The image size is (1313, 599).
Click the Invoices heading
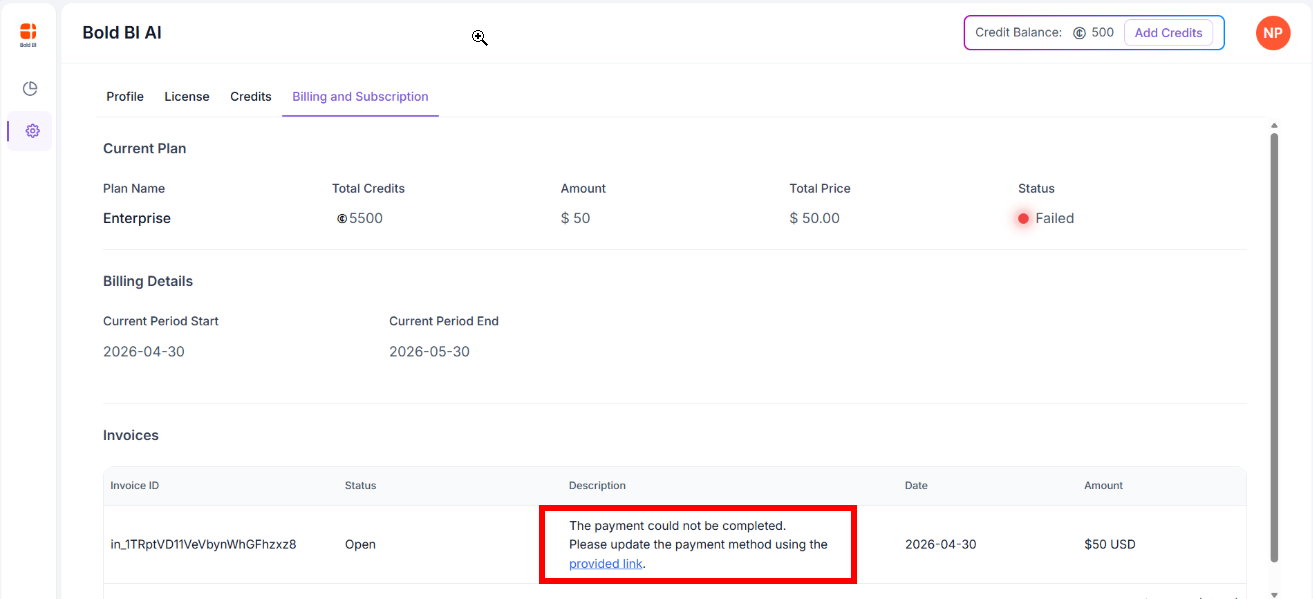tap(131, 436)
